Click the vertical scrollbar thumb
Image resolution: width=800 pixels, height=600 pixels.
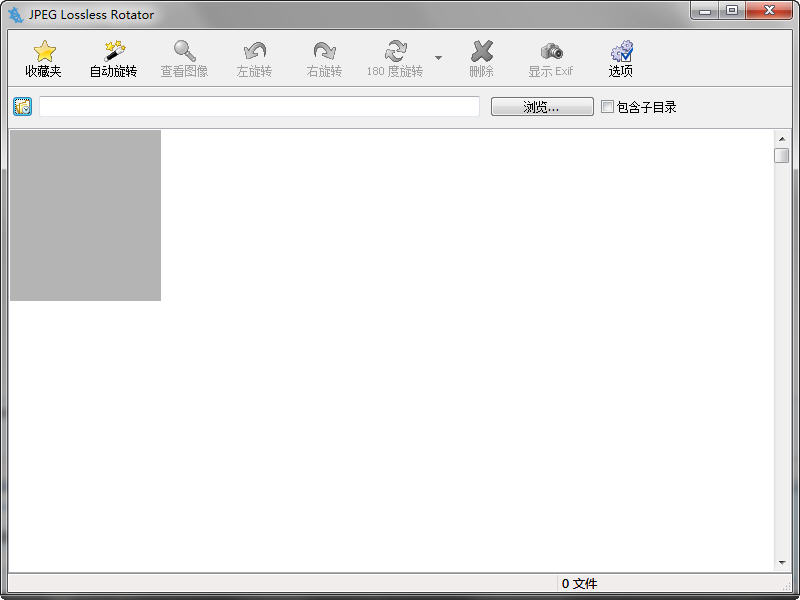coord(782,155)
